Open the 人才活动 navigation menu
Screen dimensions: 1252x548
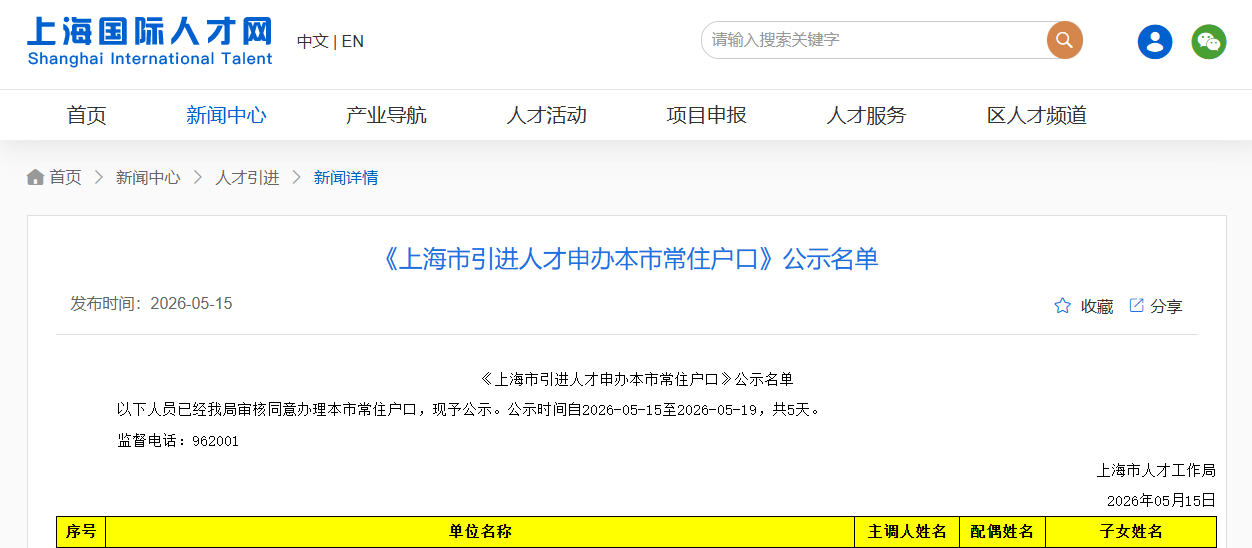click(x=546, y=115)
